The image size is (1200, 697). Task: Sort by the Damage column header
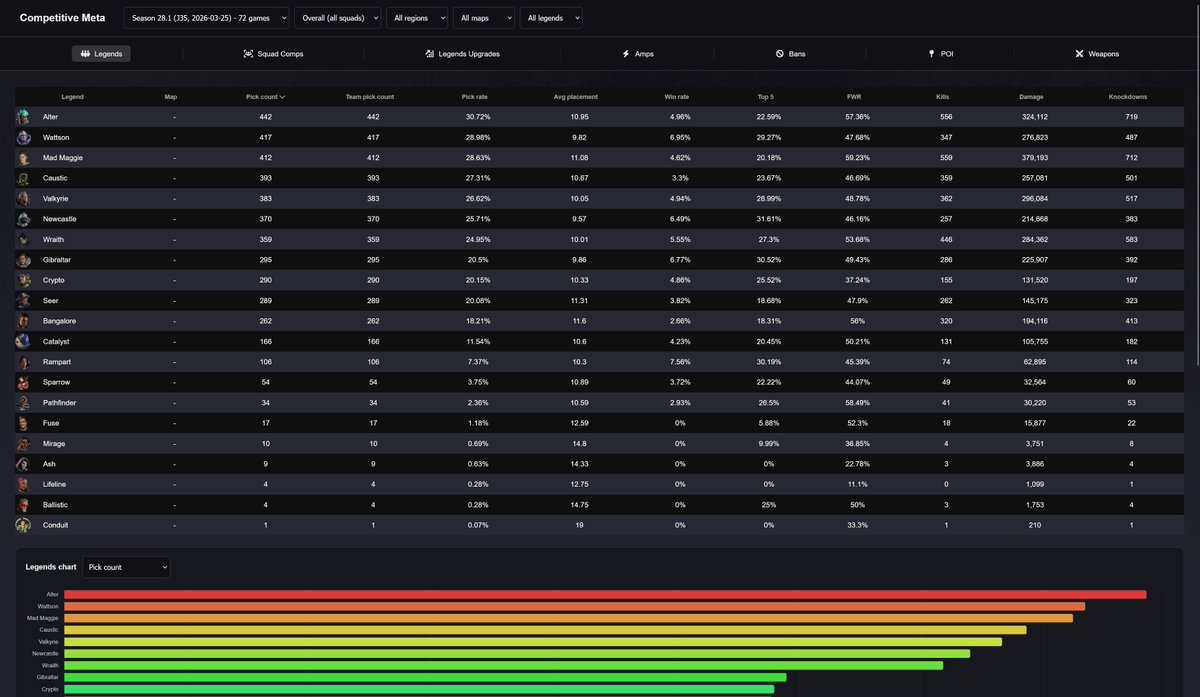[1031, 97]
